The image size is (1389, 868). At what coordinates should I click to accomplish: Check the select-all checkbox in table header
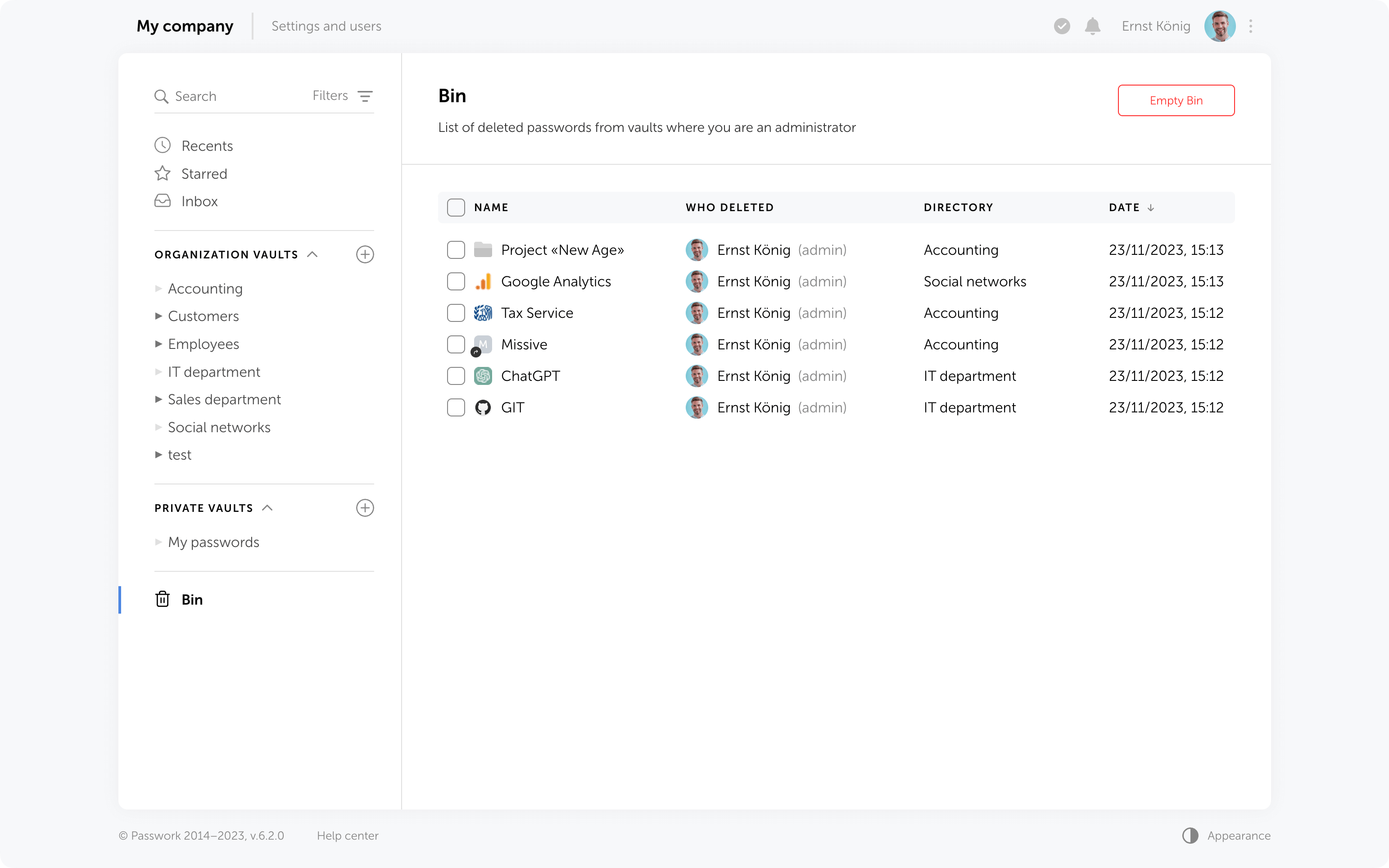pyautogui.click(x=456, y=207)
